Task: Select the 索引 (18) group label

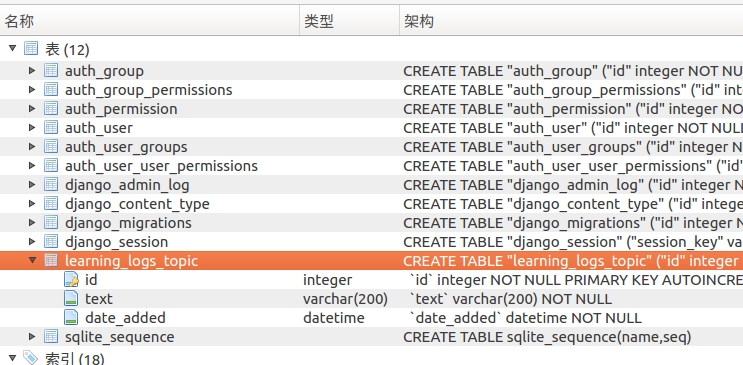Action: click(74, 358)
